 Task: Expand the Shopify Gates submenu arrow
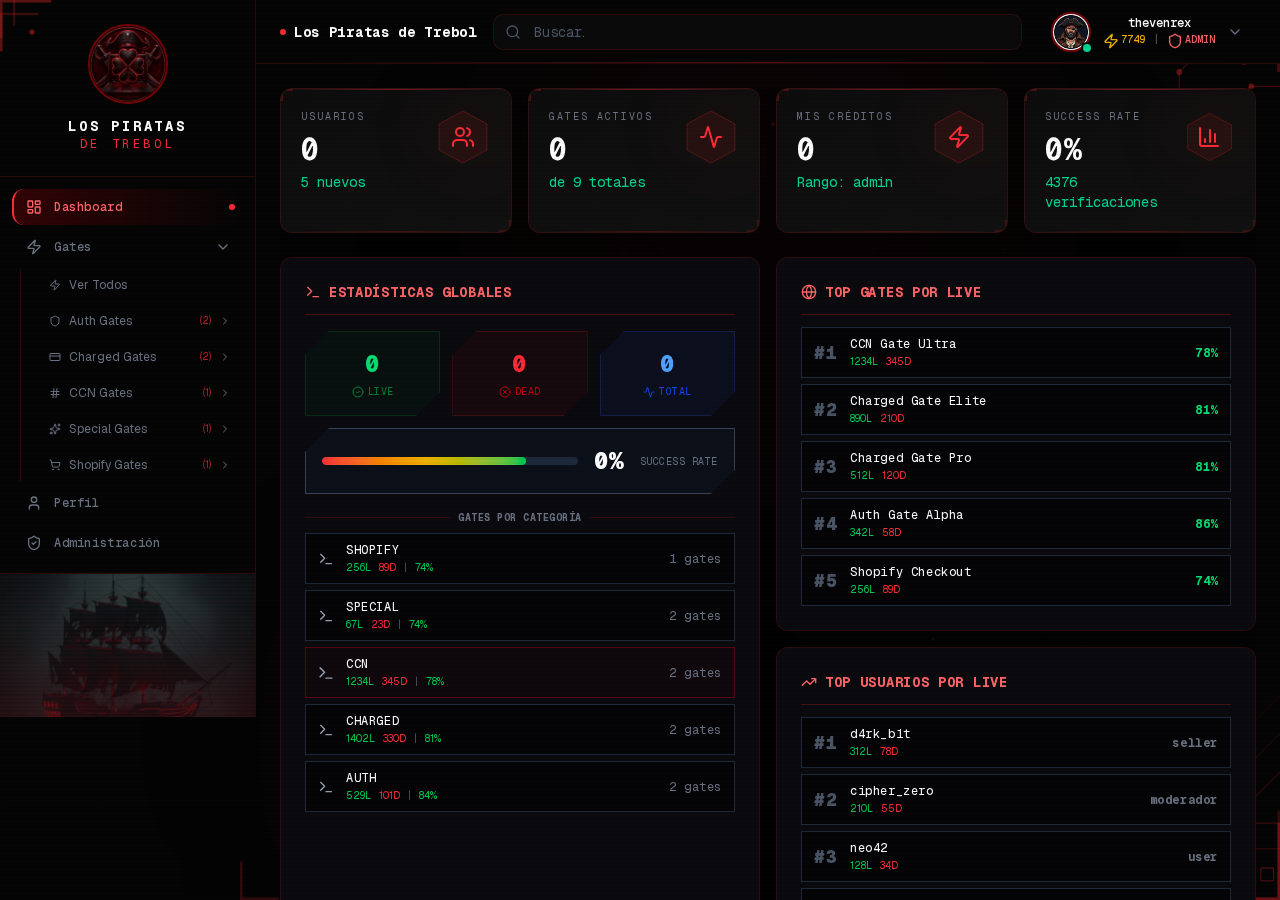pos(225,465)
